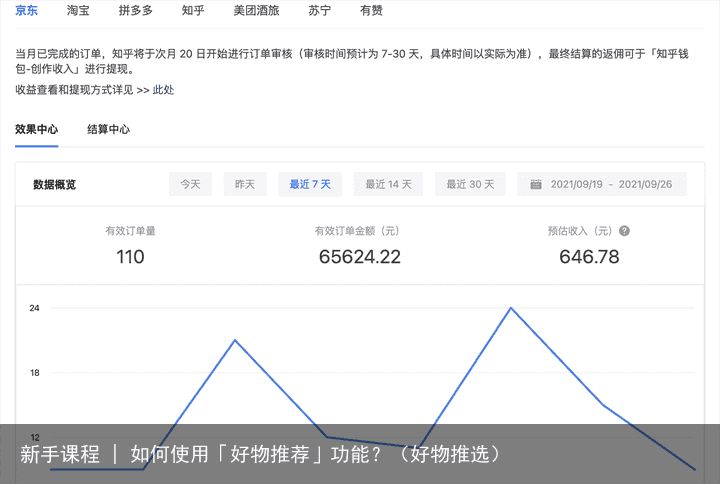Select the 最近 14 天 range

click(388, 184)
